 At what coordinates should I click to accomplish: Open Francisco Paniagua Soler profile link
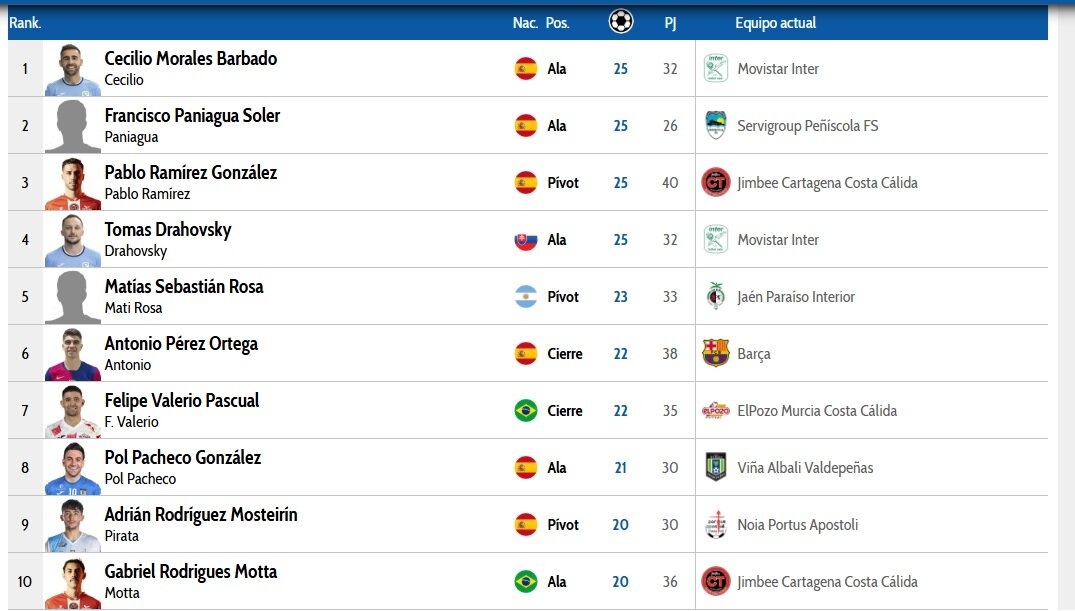192,116
